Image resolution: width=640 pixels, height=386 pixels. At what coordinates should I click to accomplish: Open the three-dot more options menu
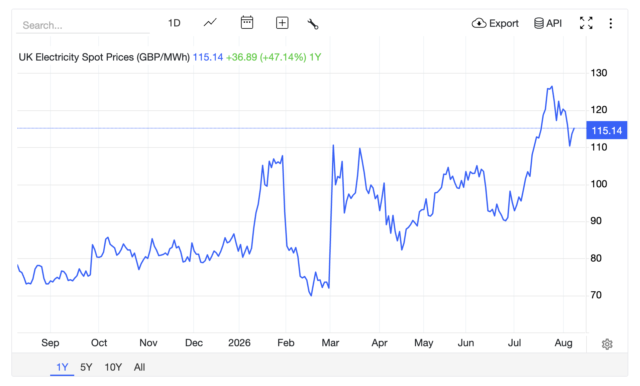611,23
